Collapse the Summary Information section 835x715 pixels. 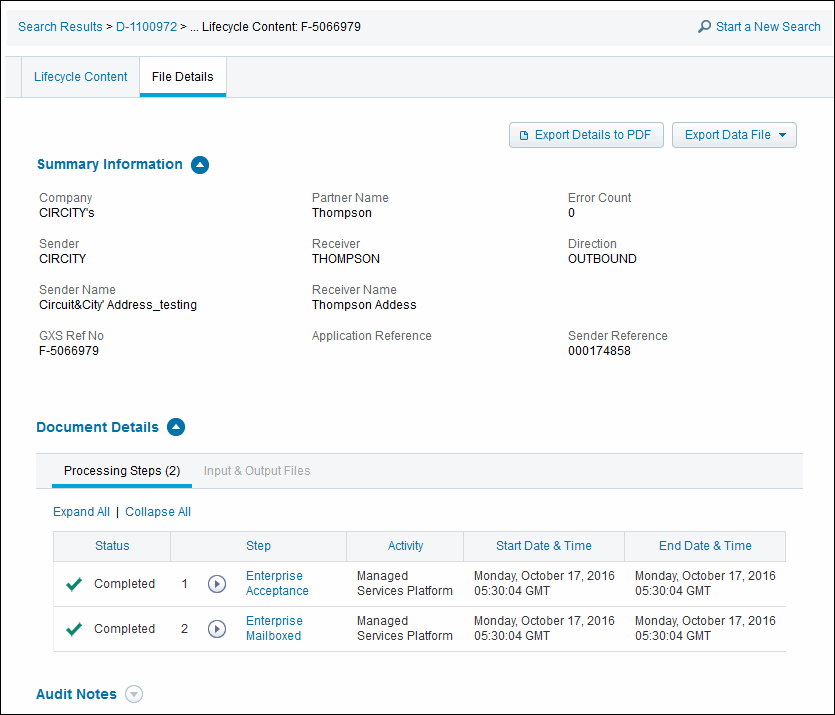tap(200, 165)
